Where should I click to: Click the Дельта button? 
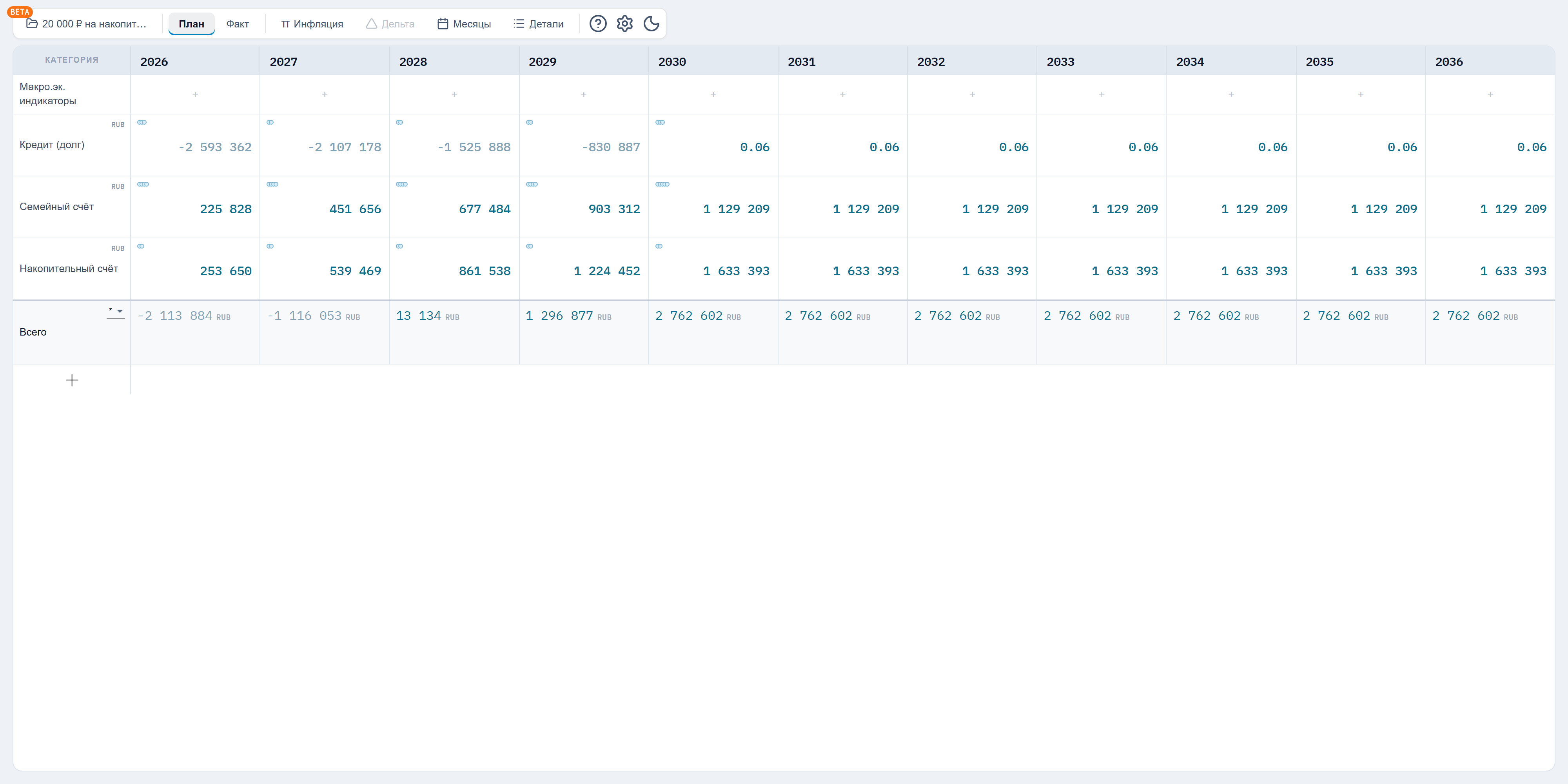(x=390, y=24)
